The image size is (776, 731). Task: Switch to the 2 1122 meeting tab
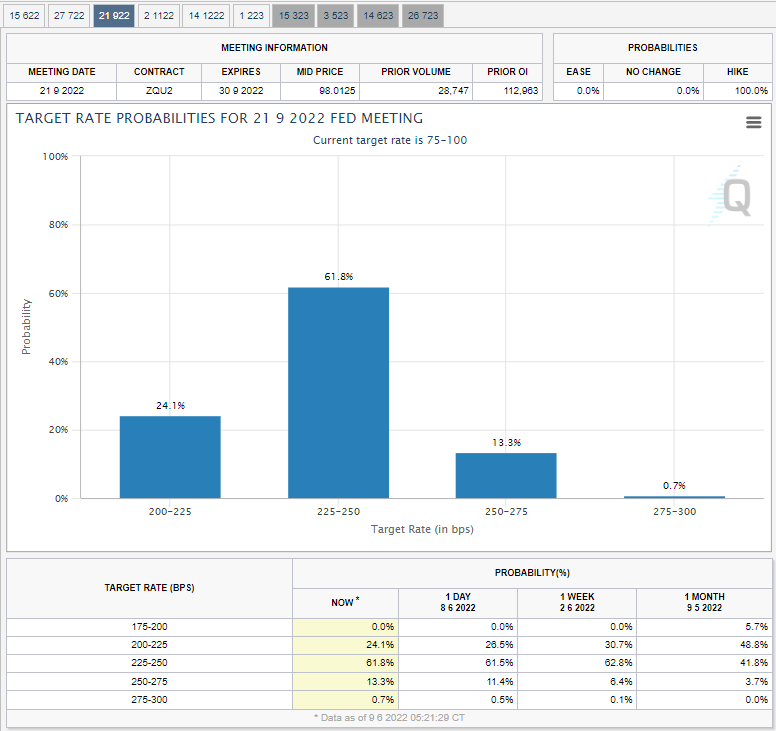(x=159, y=15)
